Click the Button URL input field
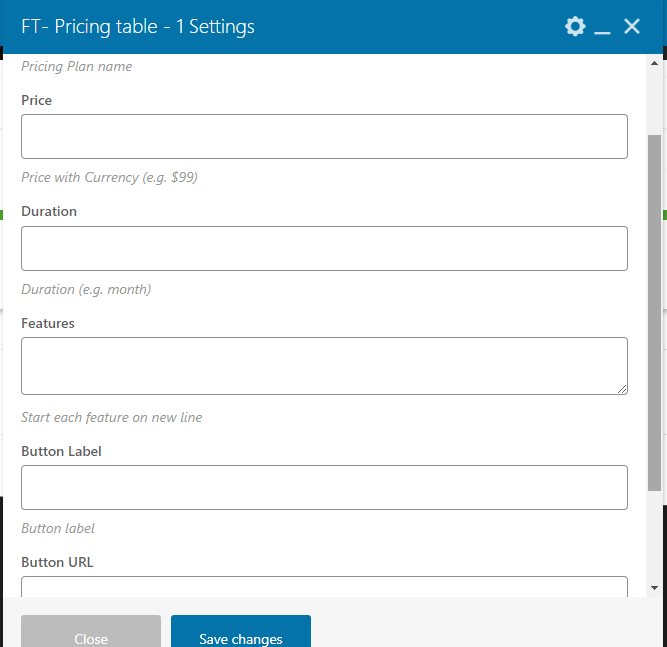This screenshot has height=647, width=667. 324,587
